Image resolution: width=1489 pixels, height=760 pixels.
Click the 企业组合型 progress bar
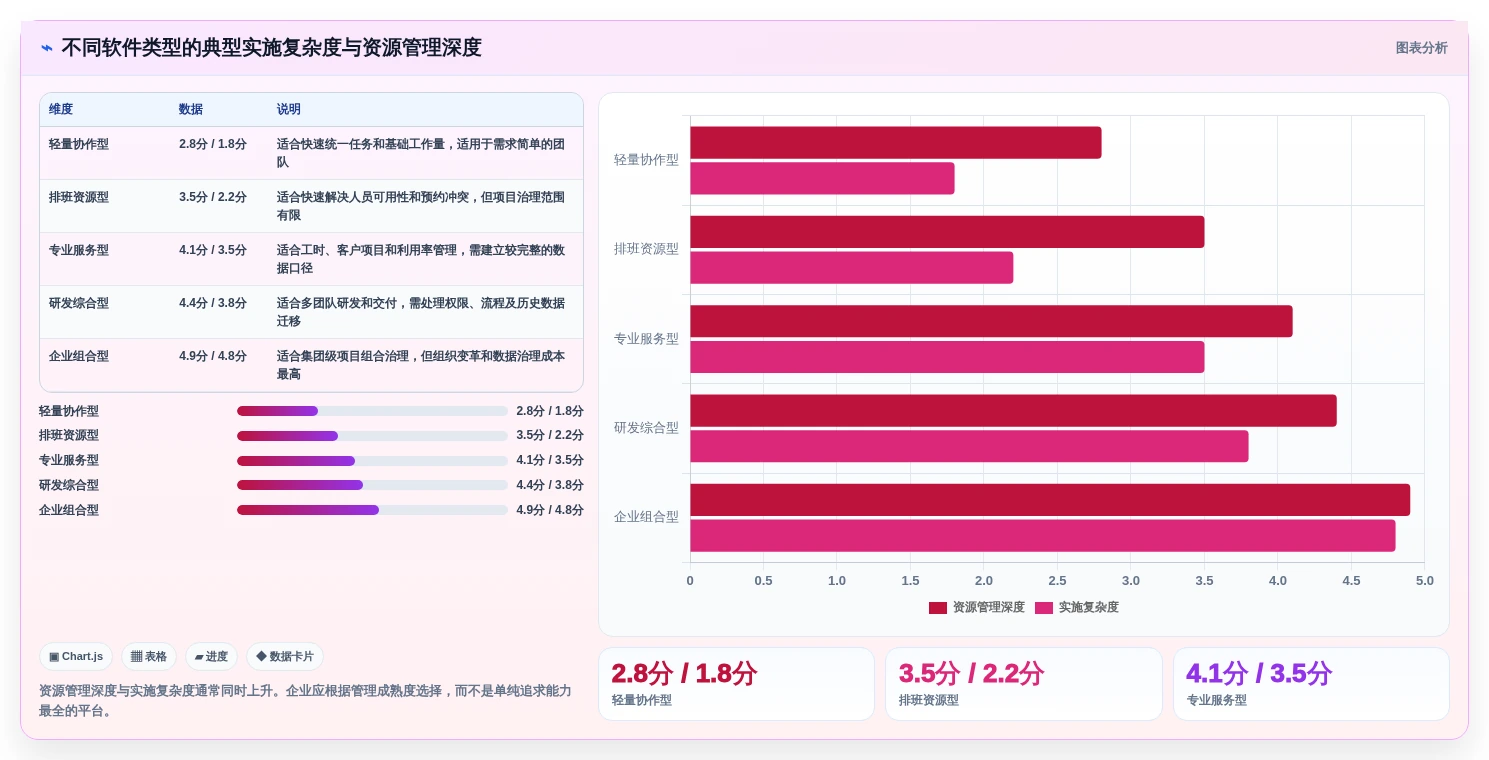372,510
